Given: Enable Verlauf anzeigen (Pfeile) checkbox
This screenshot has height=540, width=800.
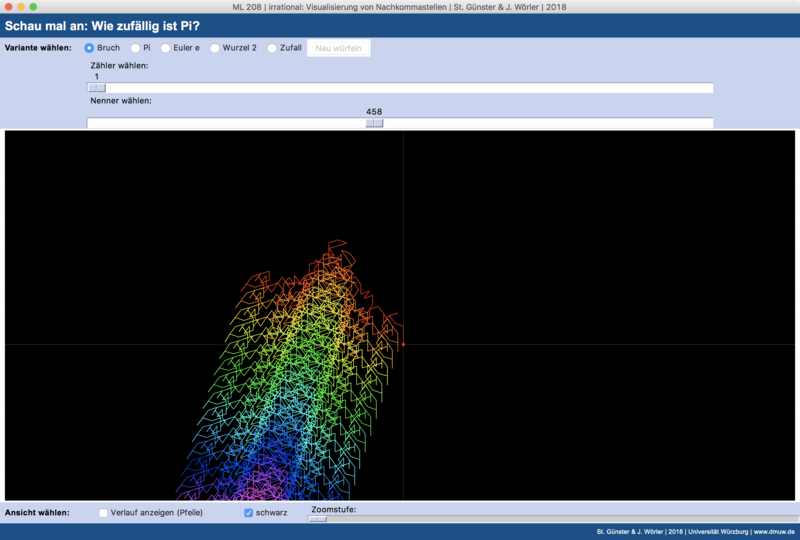Looking at the screenshot, I should point(104,513).
